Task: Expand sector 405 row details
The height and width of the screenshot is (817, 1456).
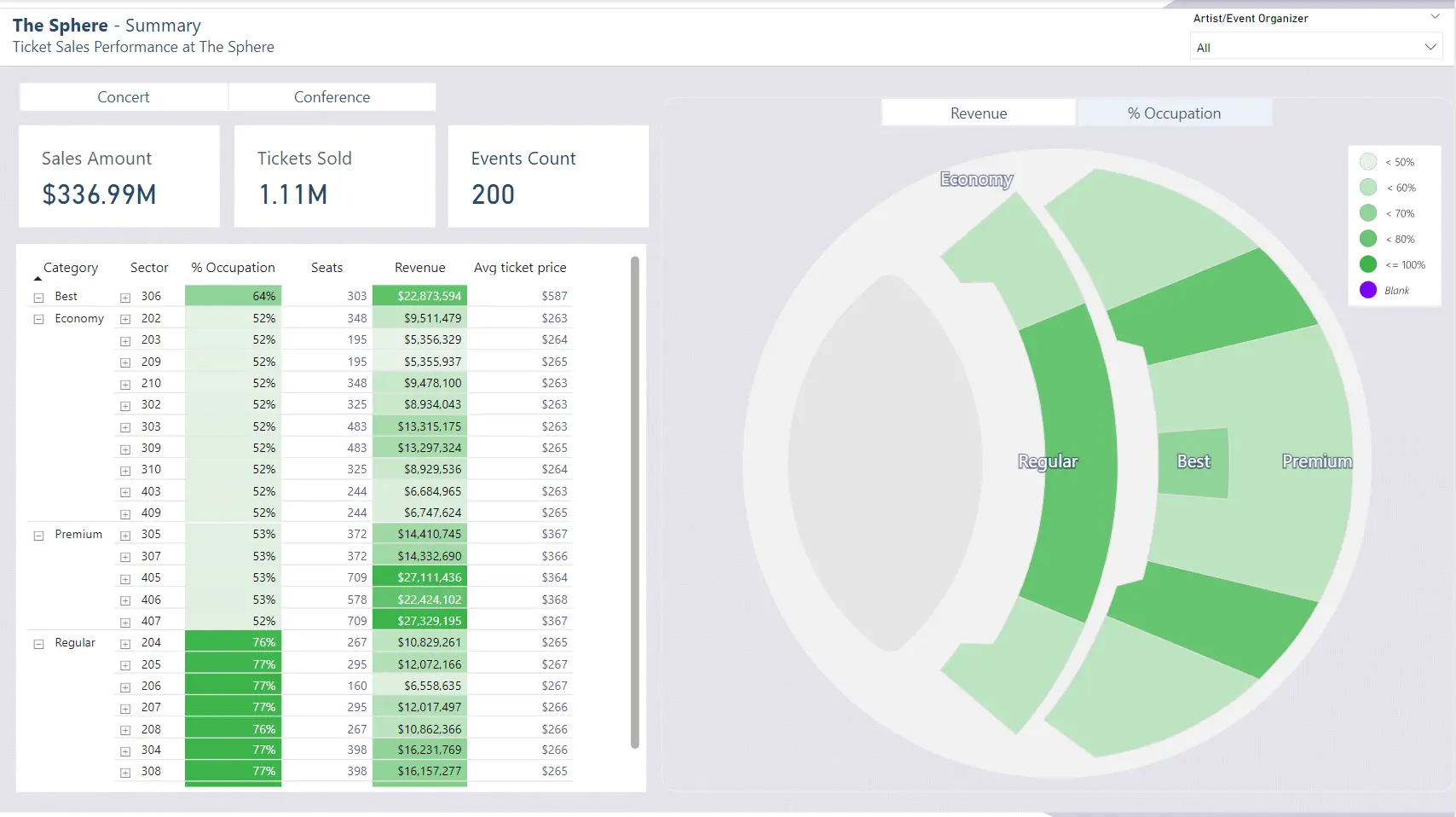Action: coord(124,577)
